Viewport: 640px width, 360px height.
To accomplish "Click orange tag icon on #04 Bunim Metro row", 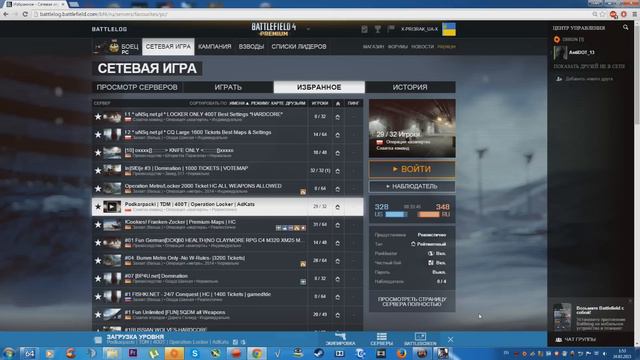I will coord(303,264).
